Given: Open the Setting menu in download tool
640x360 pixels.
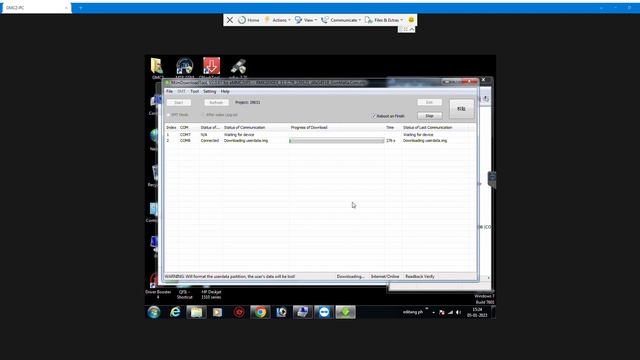Looking at the screenshot, I should click(x=209, y=91).
